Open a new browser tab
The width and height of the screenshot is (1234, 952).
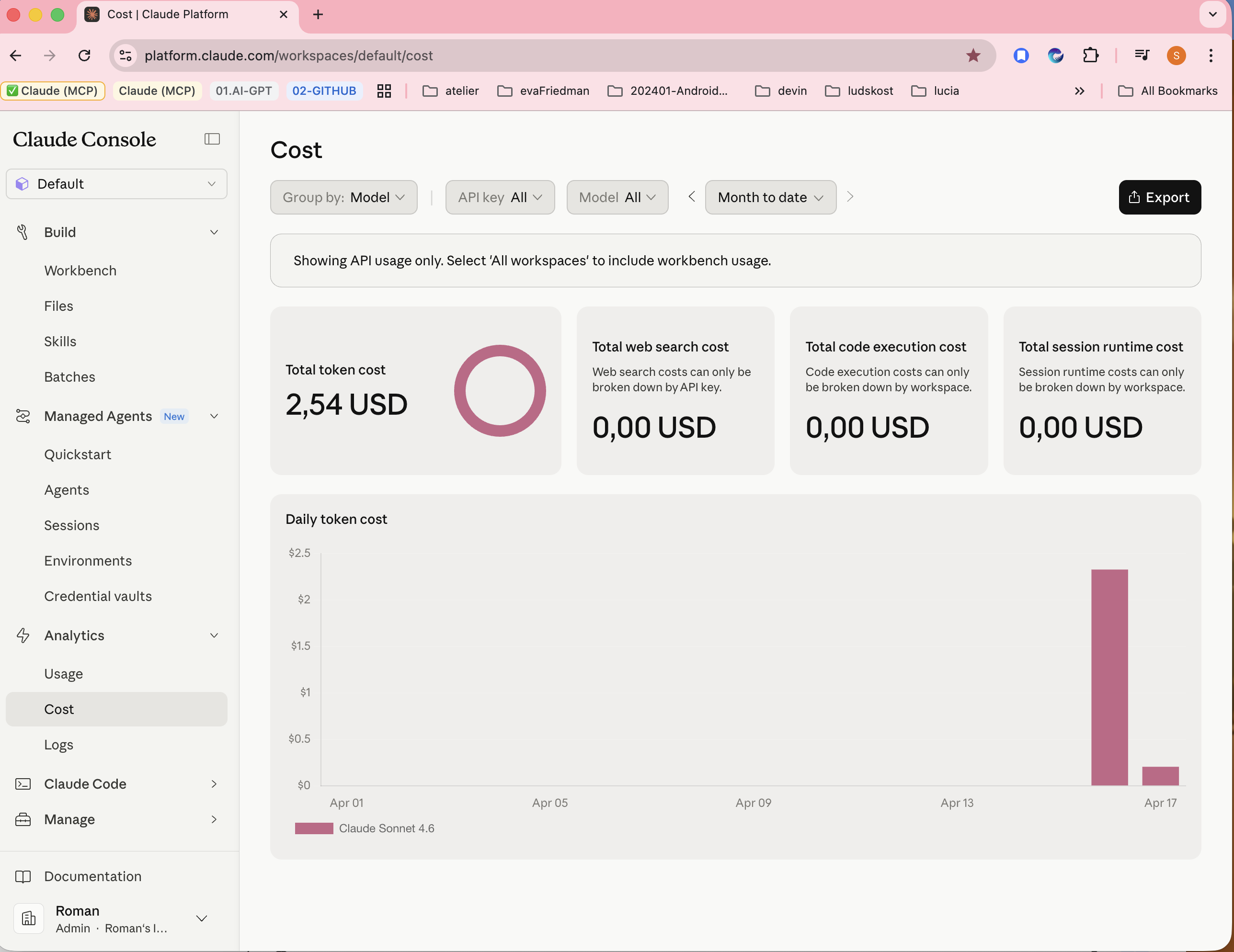(318, 15)
